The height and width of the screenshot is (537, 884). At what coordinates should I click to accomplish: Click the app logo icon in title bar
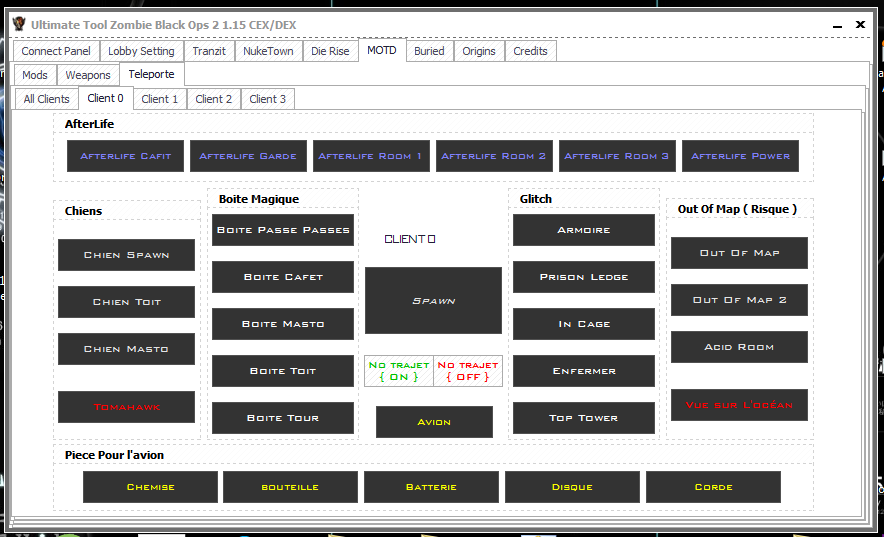click(x=19, y=24)
